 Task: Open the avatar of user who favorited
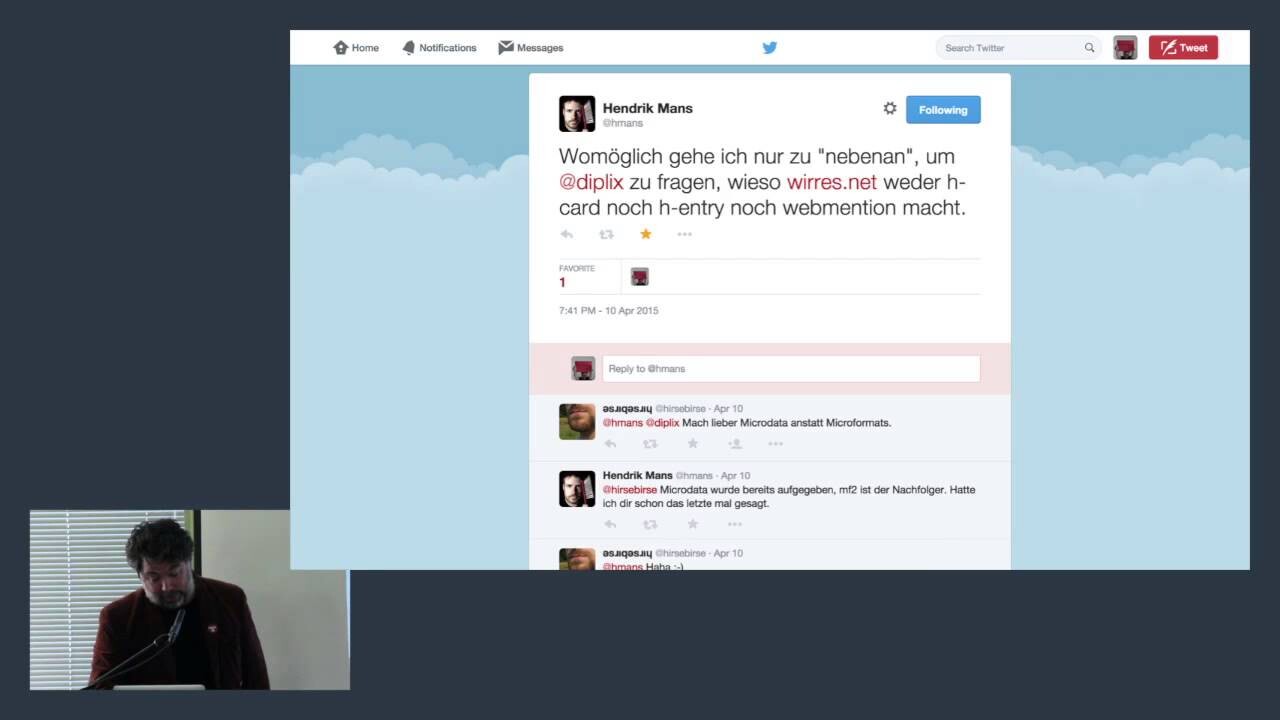[x=640, y=277]
